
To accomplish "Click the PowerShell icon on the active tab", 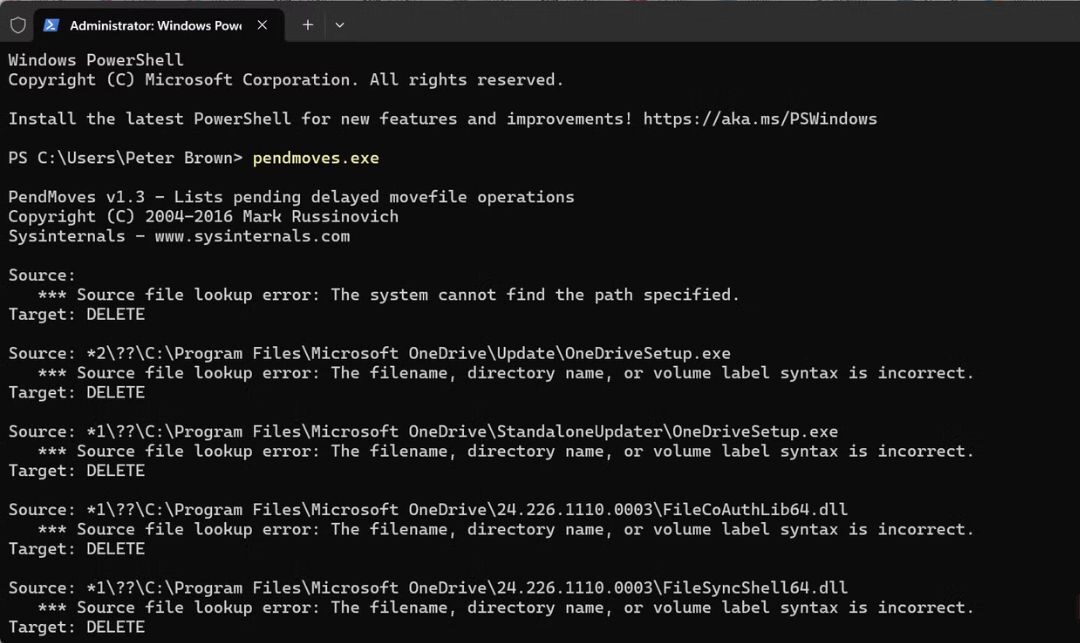I will [52, 24].
